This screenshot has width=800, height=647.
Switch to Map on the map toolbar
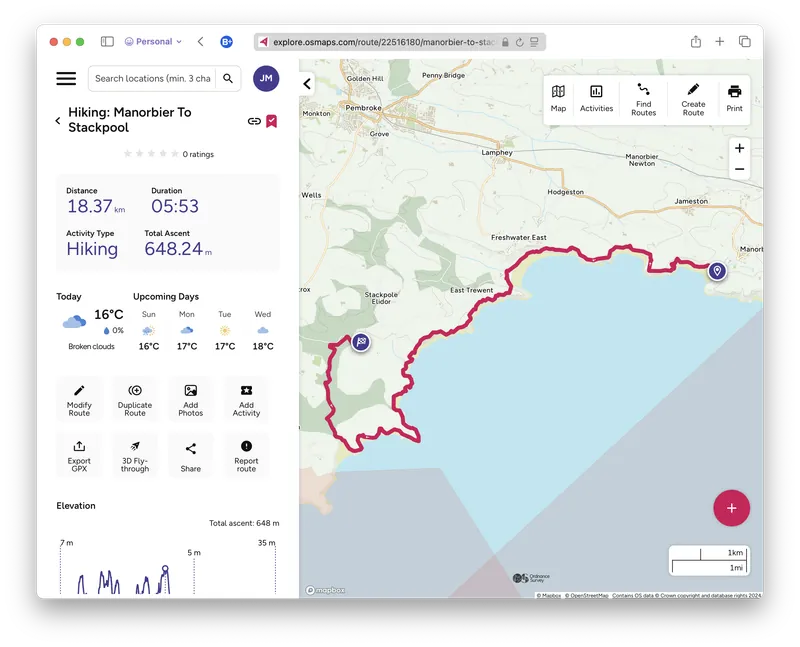(x=558, y=99)
